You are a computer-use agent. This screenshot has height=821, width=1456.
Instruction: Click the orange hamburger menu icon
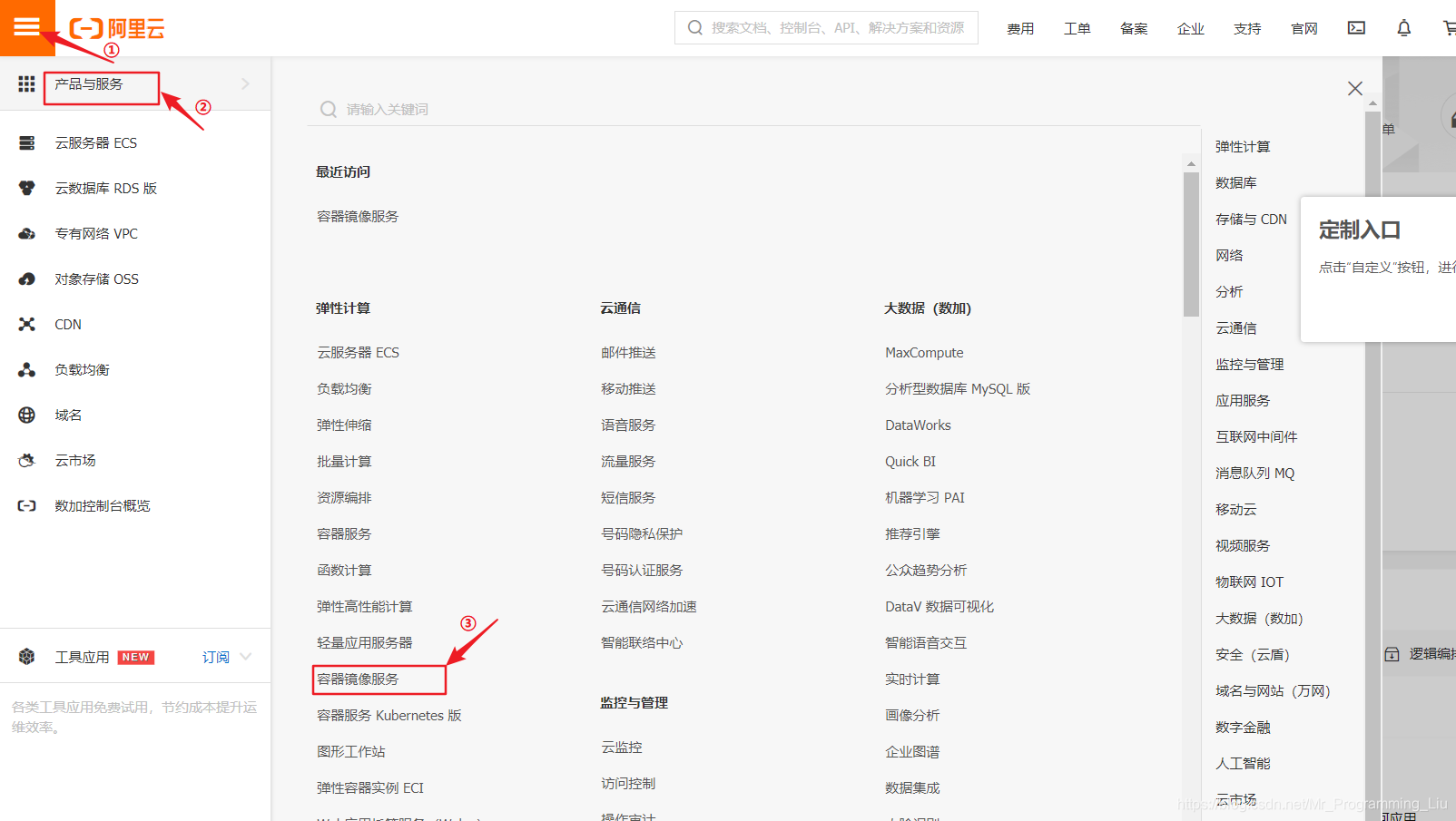[27, 27]
